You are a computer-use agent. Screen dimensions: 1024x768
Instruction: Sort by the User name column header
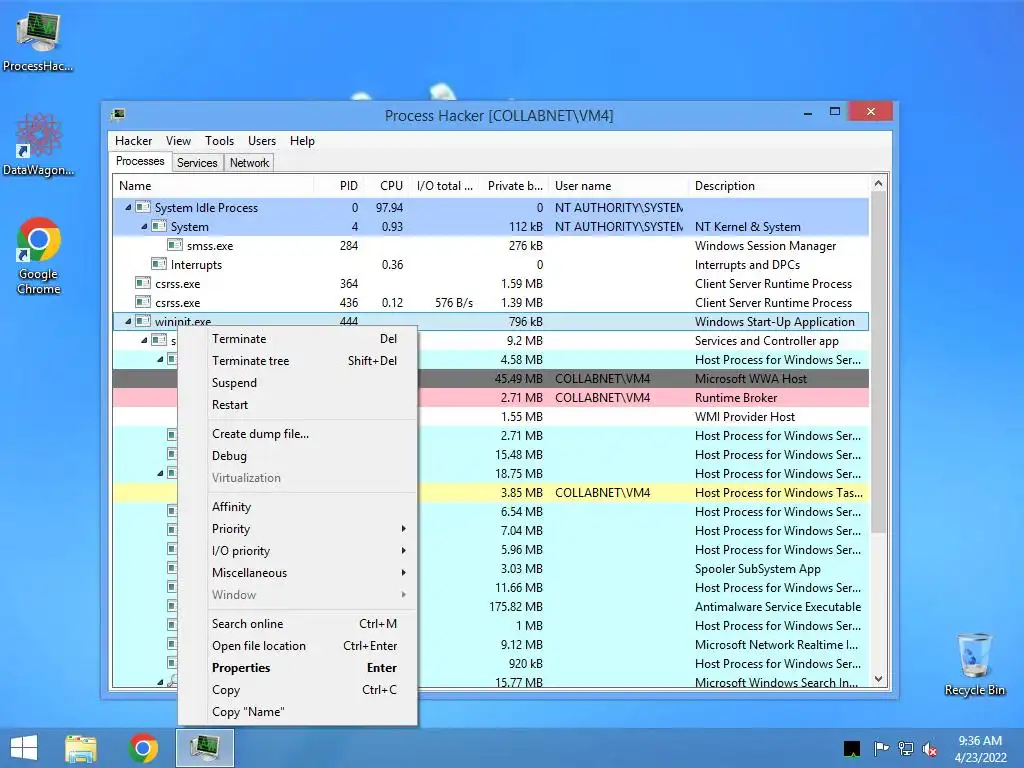[x=618, y=185]
